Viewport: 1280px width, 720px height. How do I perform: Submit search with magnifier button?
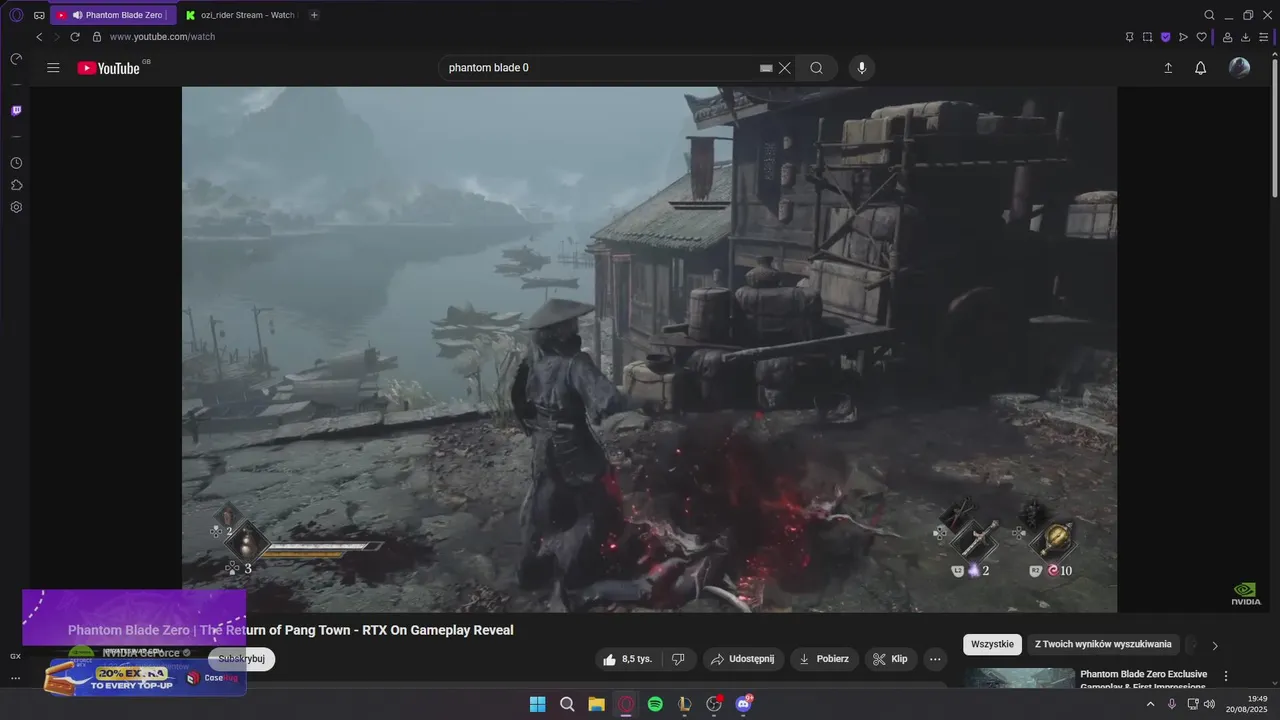817,68
